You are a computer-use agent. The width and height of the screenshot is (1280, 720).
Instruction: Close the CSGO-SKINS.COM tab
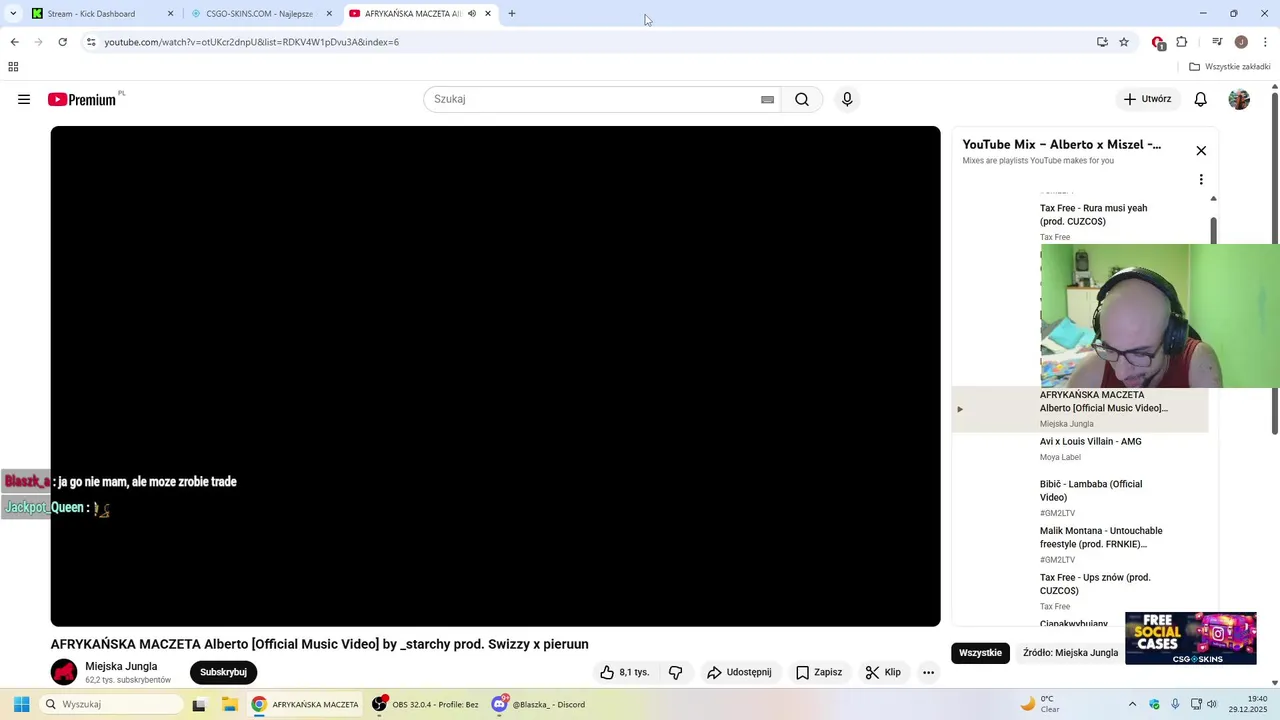click(329, 14)
